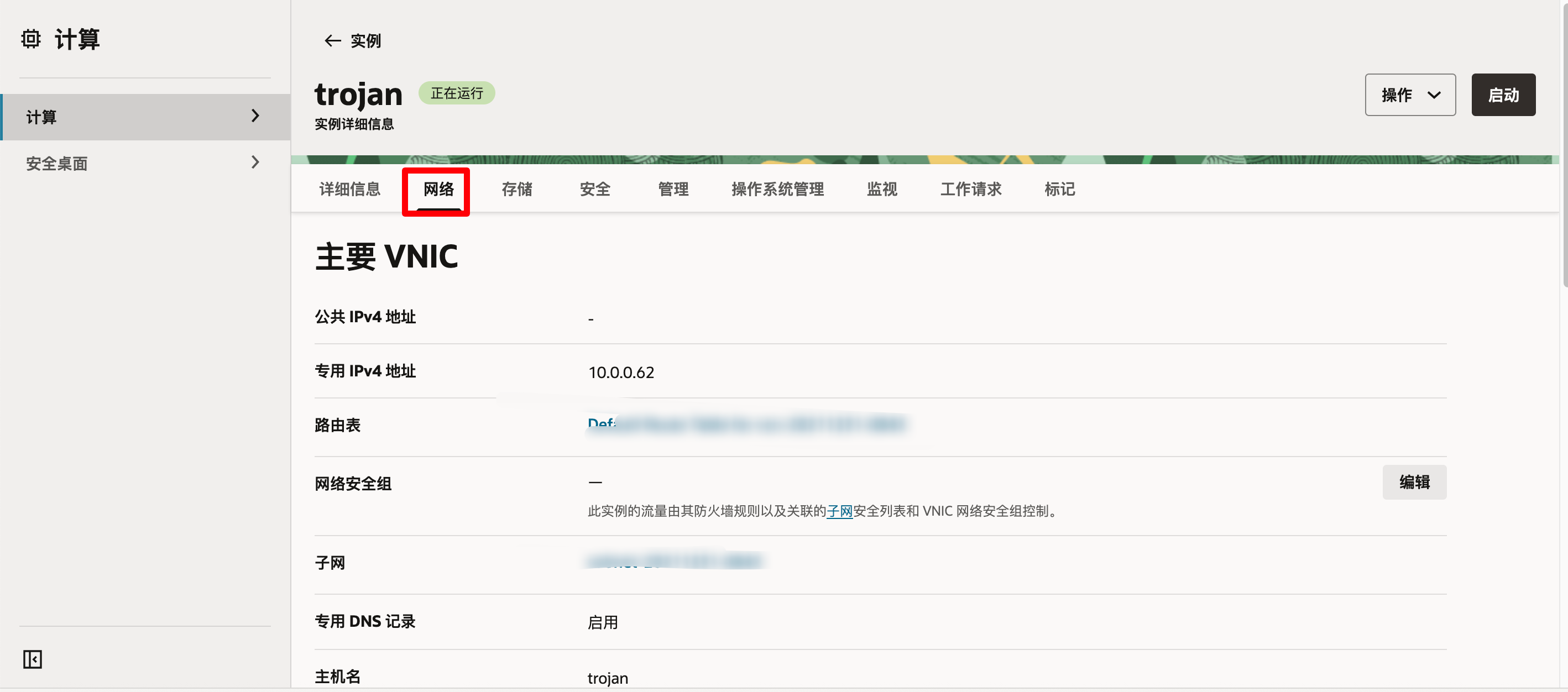The image size is (1568, 692).
Task: Open the 操作 dropdown menu
Action: click(1409, 95)
